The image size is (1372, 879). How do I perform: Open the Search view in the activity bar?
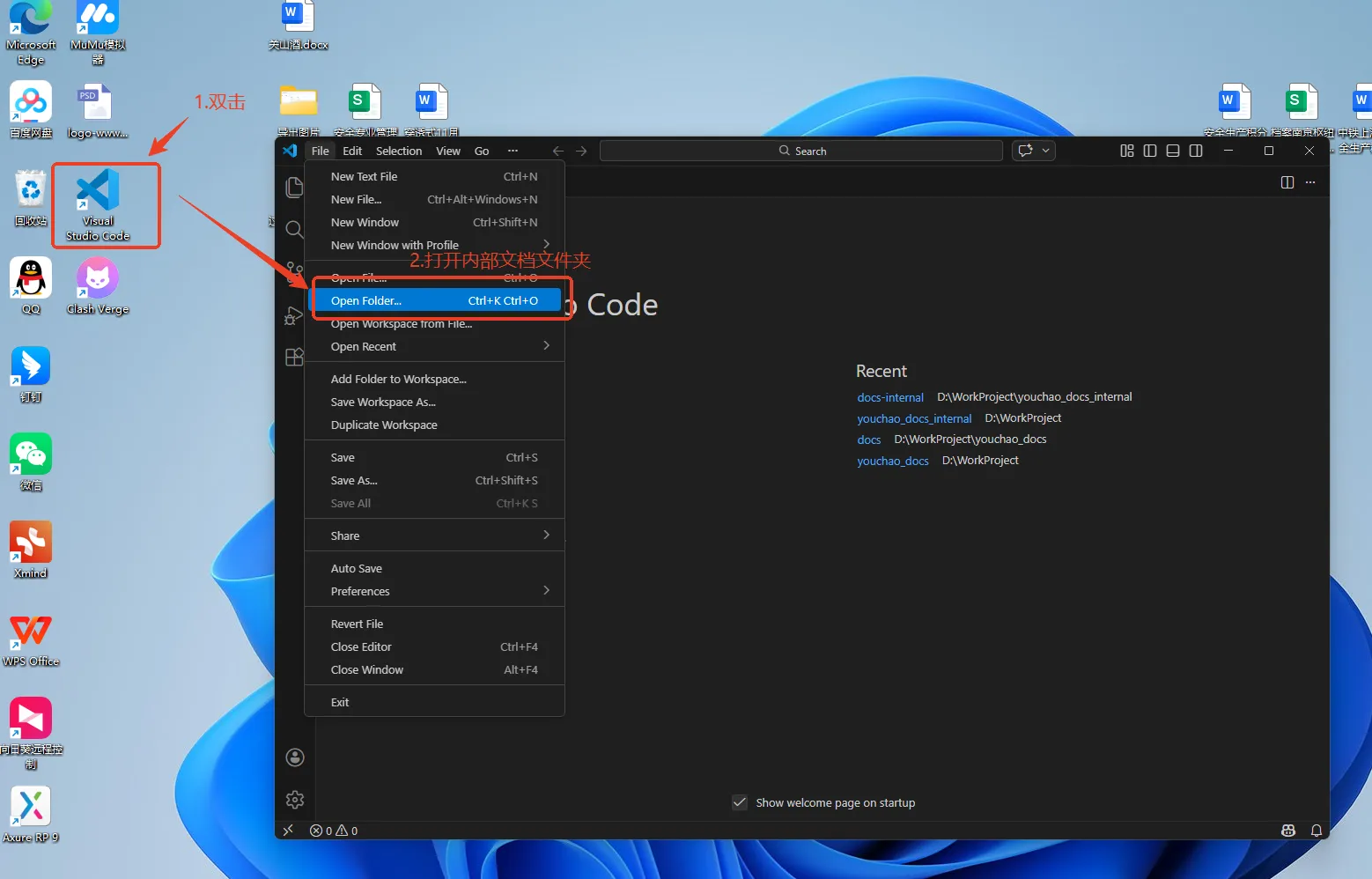pos(294,230)
